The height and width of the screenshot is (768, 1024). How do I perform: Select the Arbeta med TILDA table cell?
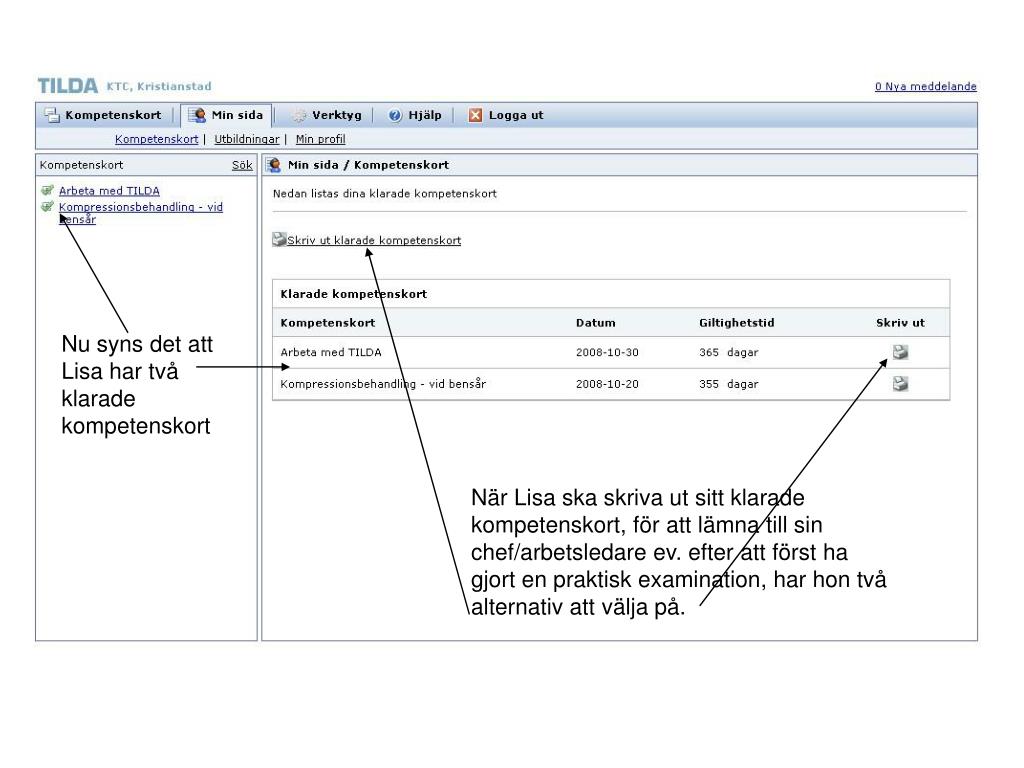click(x=331, y=353)
